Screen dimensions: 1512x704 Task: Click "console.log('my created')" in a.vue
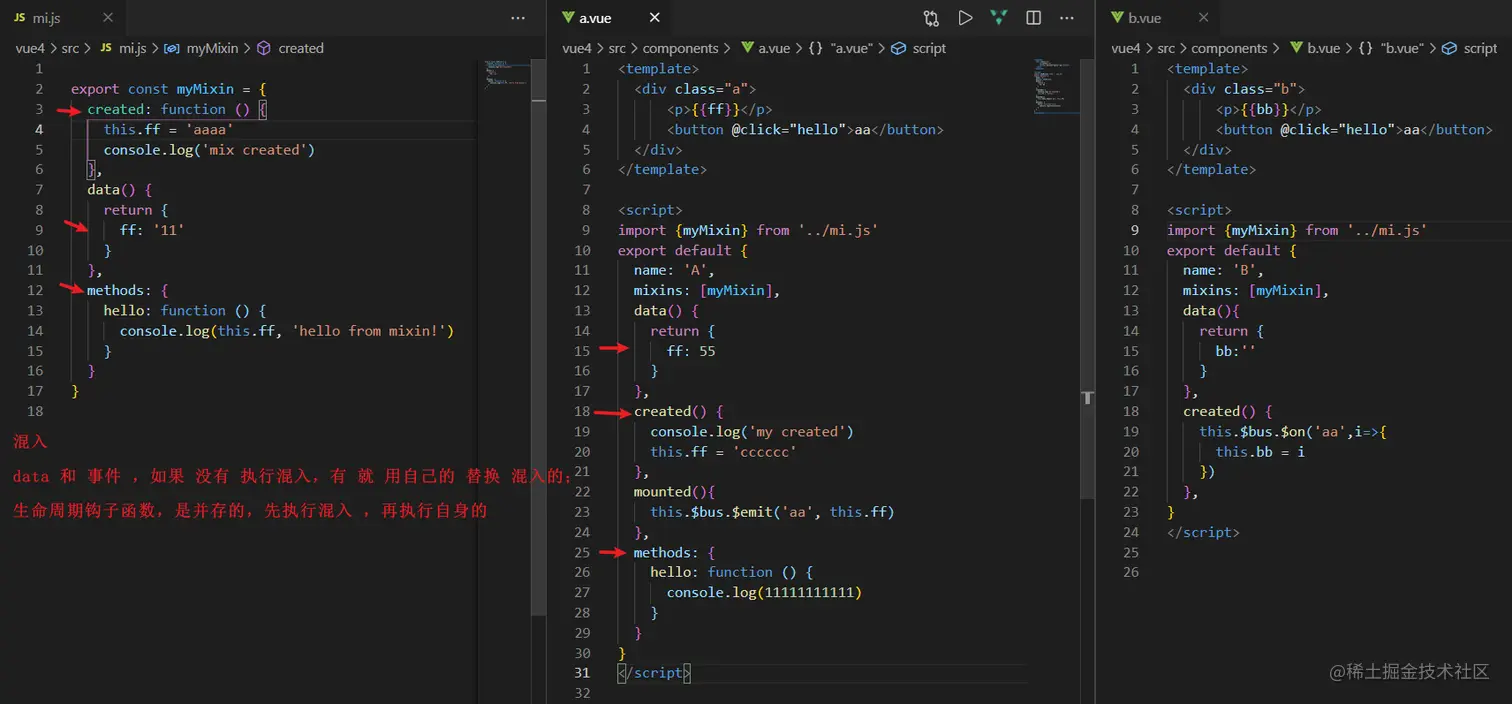point(752,432)
